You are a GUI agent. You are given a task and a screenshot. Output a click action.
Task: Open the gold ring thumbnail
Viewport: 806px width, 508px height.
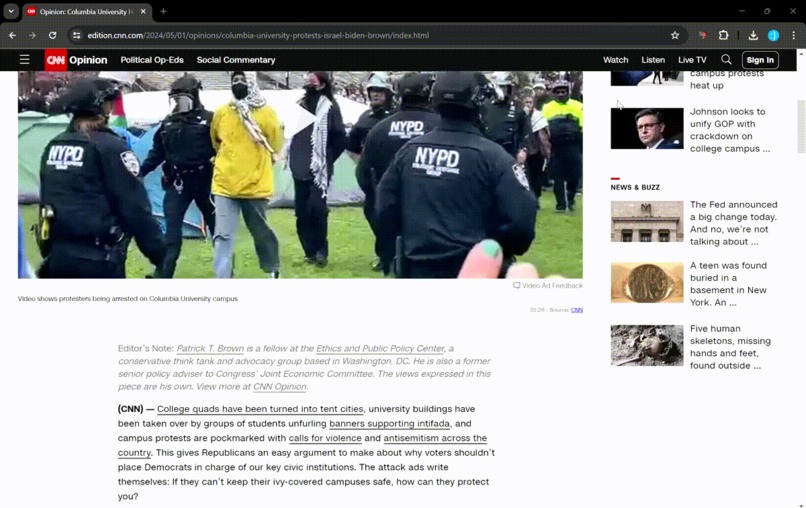(647, 282)
